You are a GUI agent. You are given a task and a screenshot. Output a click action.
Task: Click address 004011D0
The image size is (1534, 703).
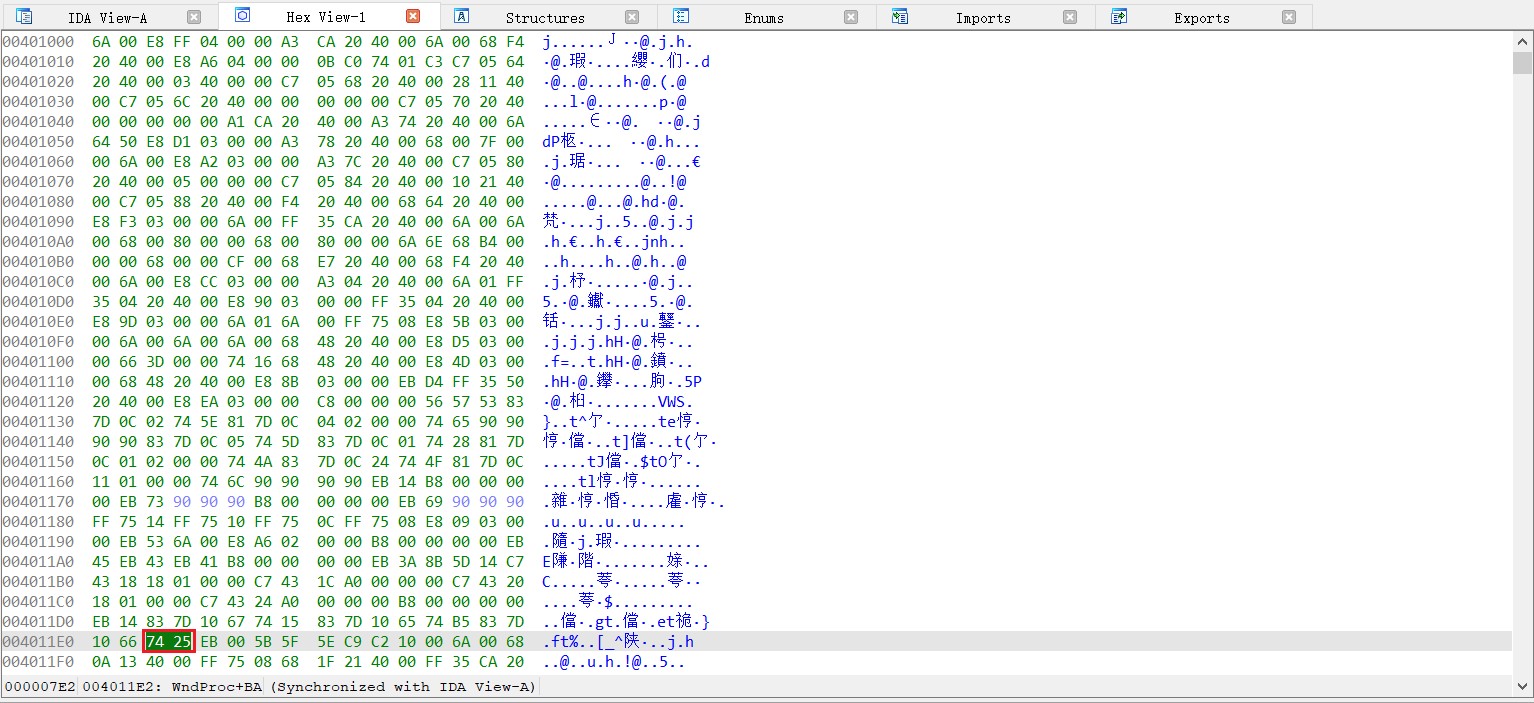[x=38, y=622]
